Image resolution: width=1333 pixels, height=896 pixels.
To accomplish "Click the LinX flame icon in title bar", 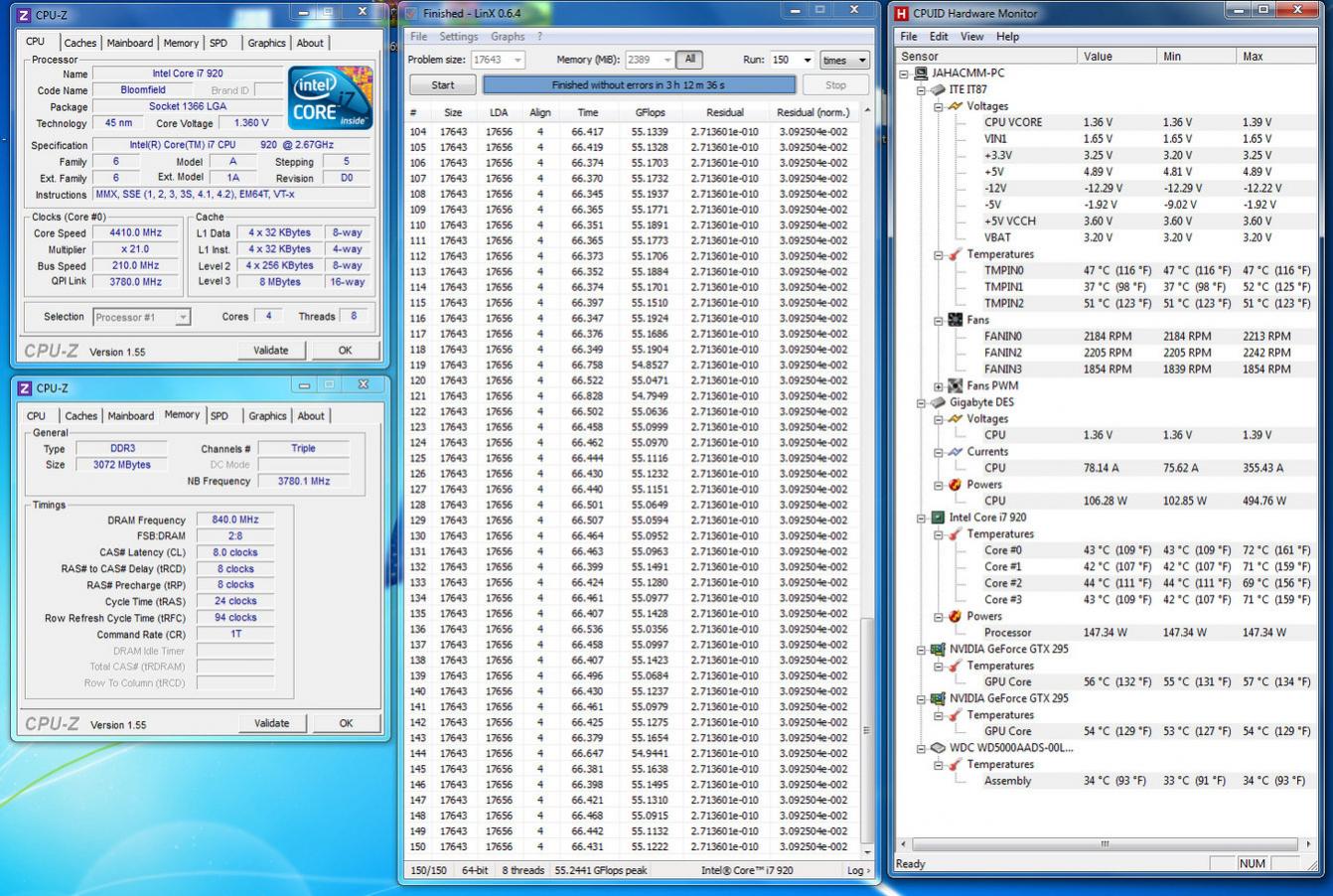I will point(411,13).
